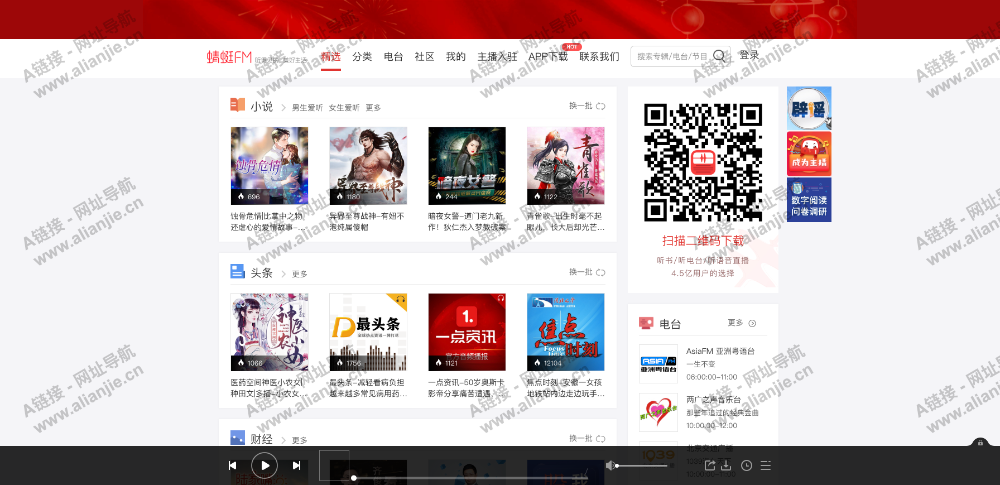1000x485 pixels.
Task: Click the blue 头条 section icon
Action: (x=237, y=271)
